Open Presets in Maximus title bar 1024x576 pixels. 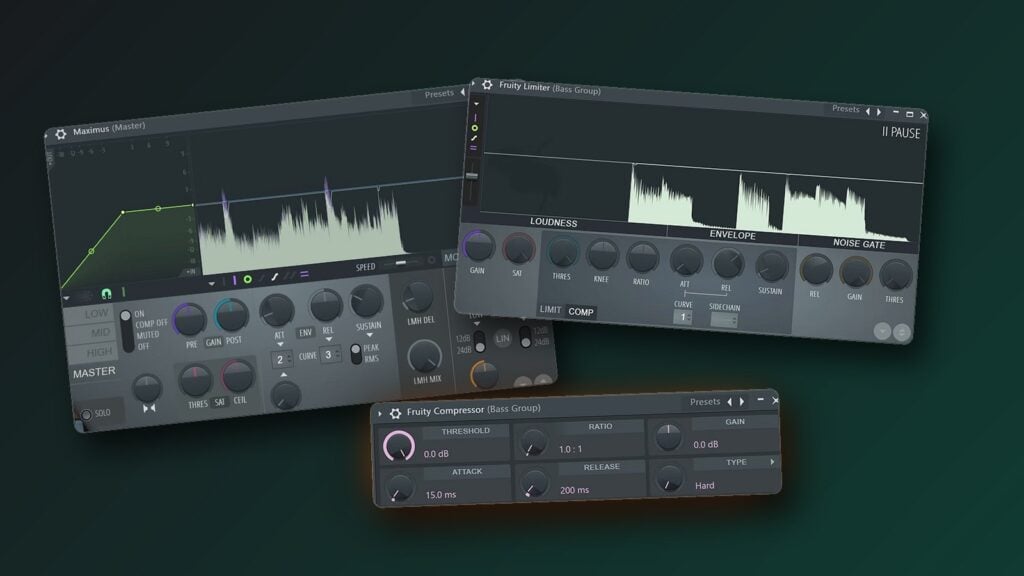[x=439, y=94]
